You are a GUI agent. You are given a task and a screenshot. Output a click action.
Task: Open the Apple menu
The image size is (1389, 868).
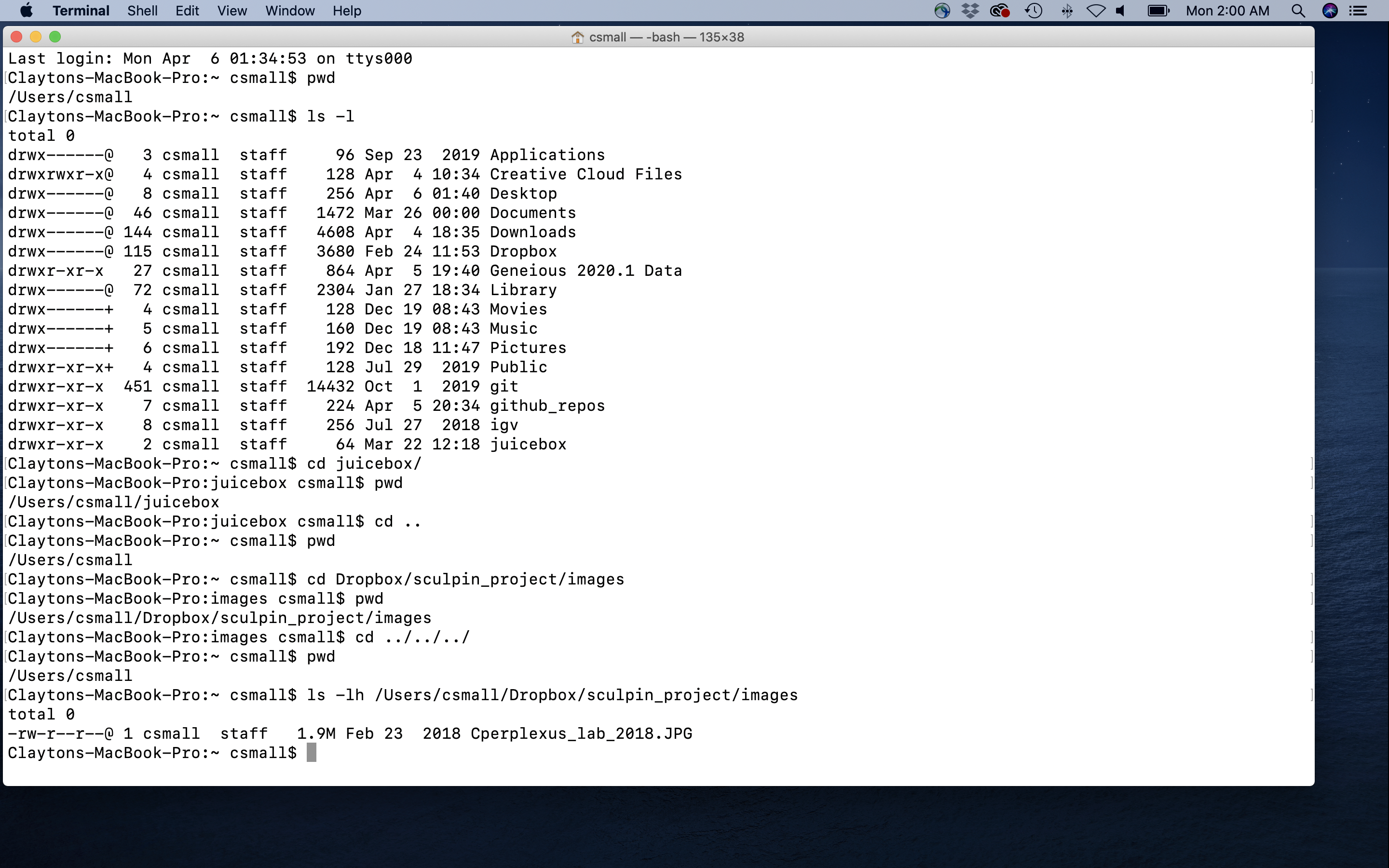26,10
